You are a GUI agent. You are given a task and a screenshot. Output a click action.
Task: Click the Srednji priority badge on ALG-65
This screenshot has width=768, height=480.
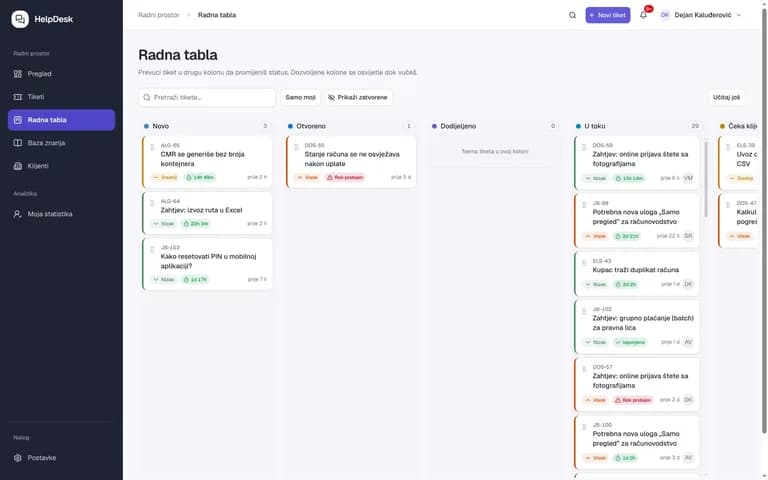click(x=165, y=177)
